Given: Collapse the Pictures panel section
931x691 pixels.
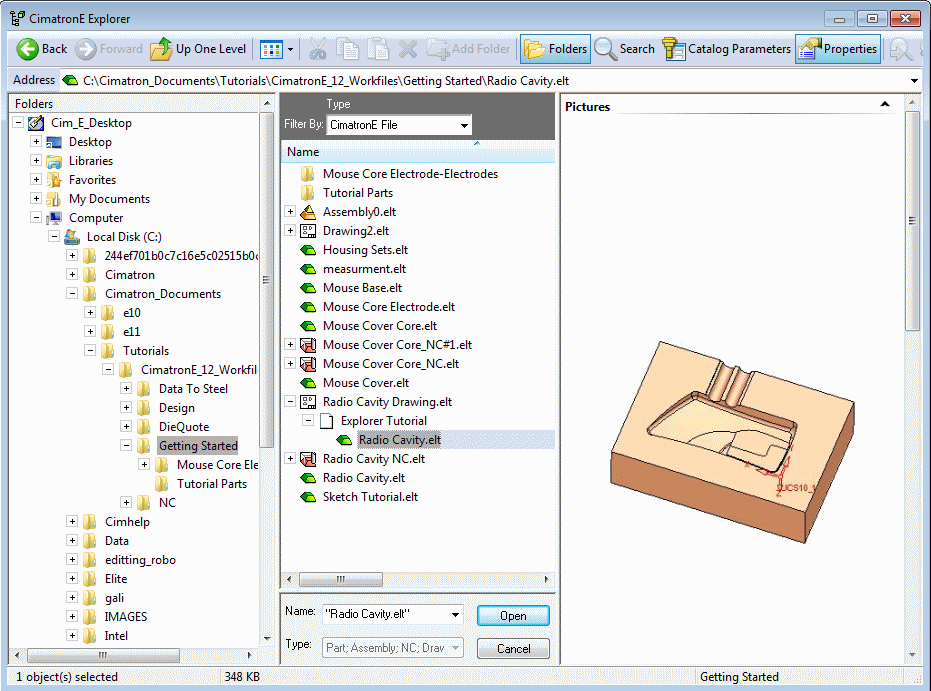Looking at the screenshot, I should click(x=884, y=105).
